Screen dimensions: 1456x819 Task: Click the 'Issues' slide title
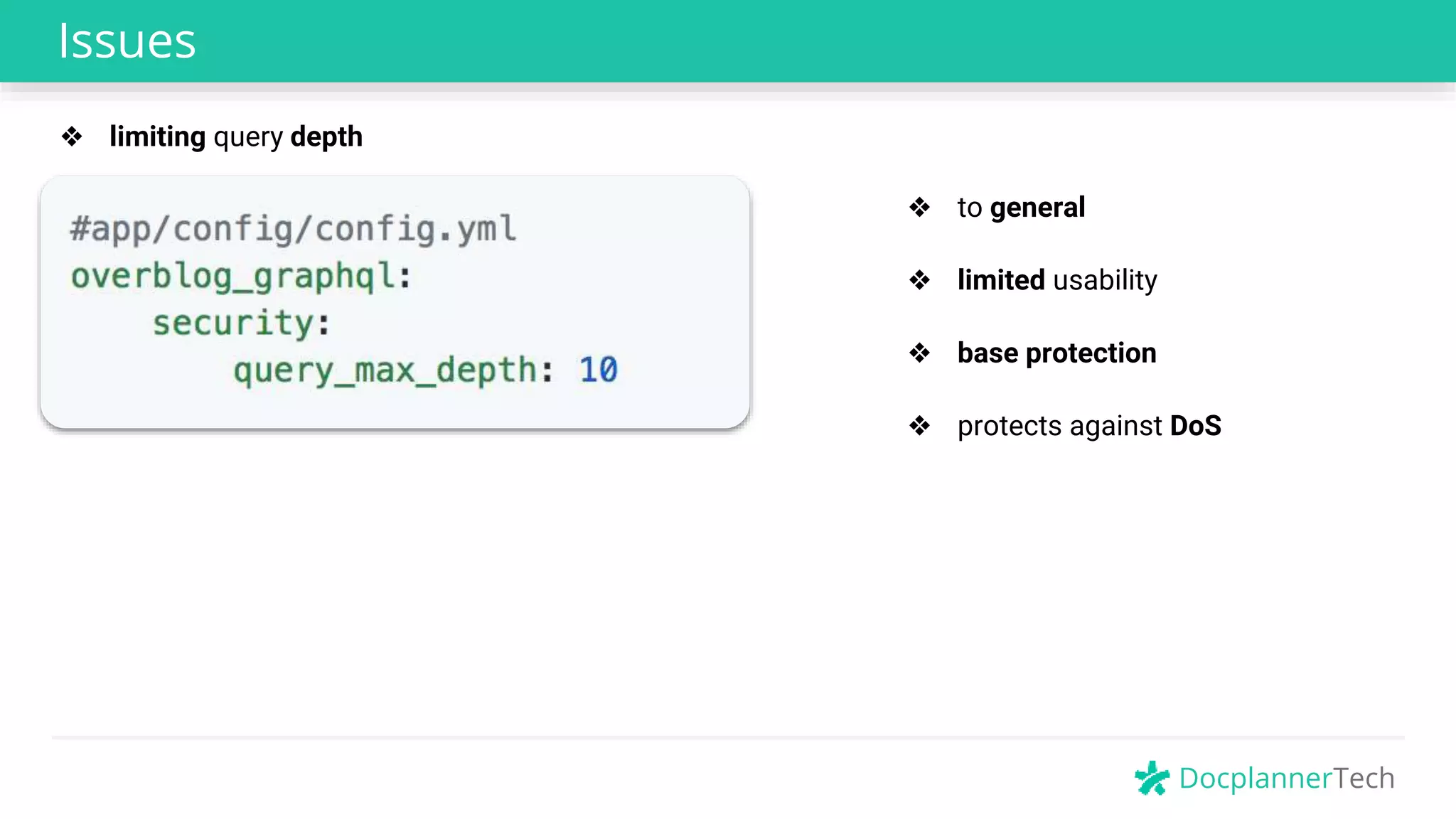click(x=127, y=41)
